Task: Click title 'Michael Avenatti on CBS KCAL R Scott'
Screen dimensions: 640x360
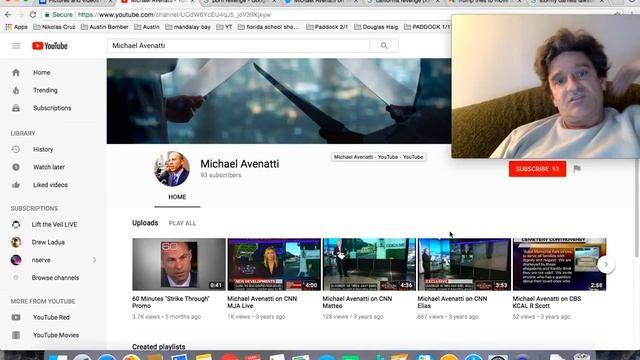Action: point(547,302)
